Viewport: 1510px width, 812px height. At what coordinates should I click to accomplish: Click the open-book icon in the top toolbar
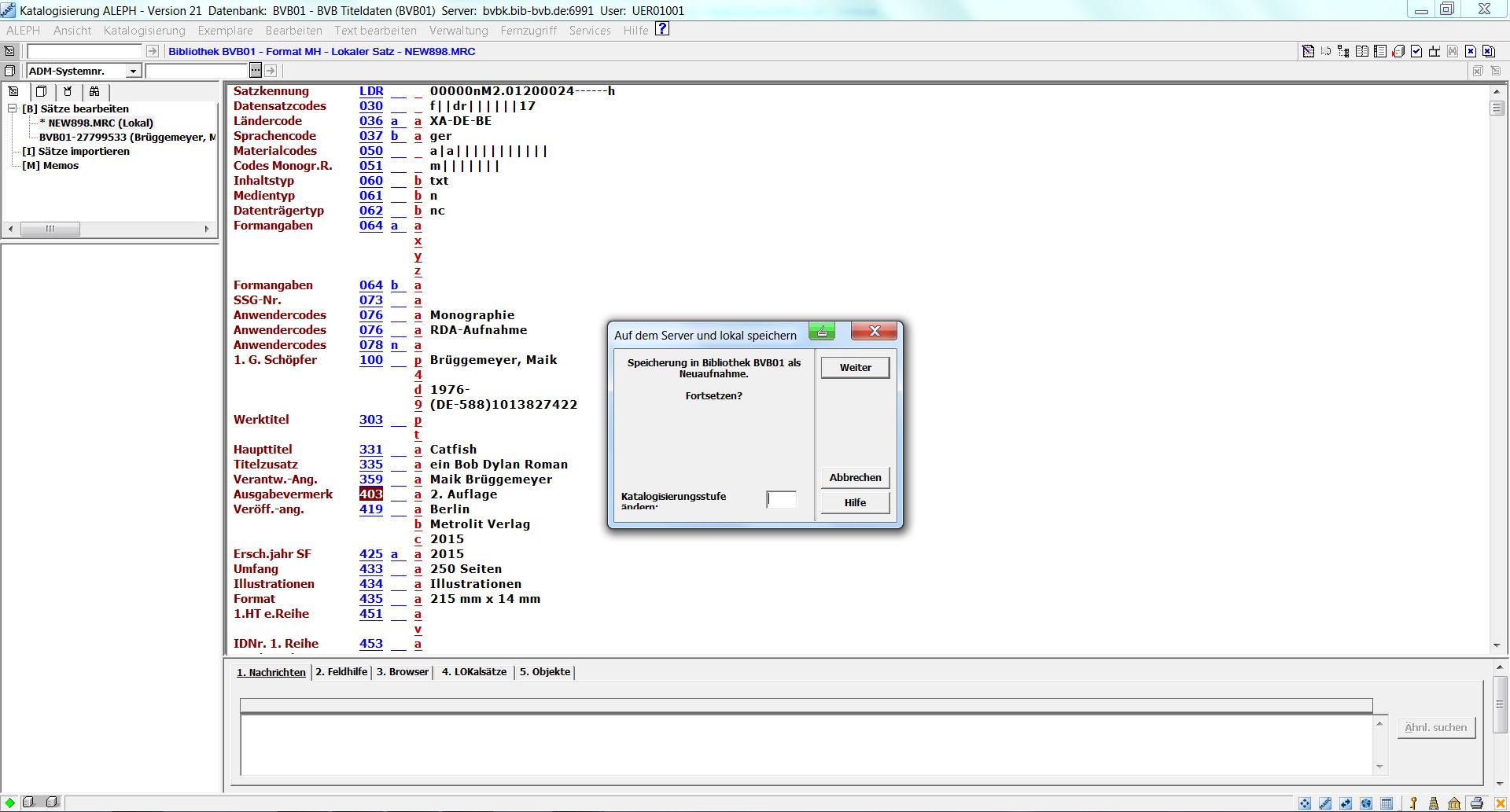click(1362, 52)
